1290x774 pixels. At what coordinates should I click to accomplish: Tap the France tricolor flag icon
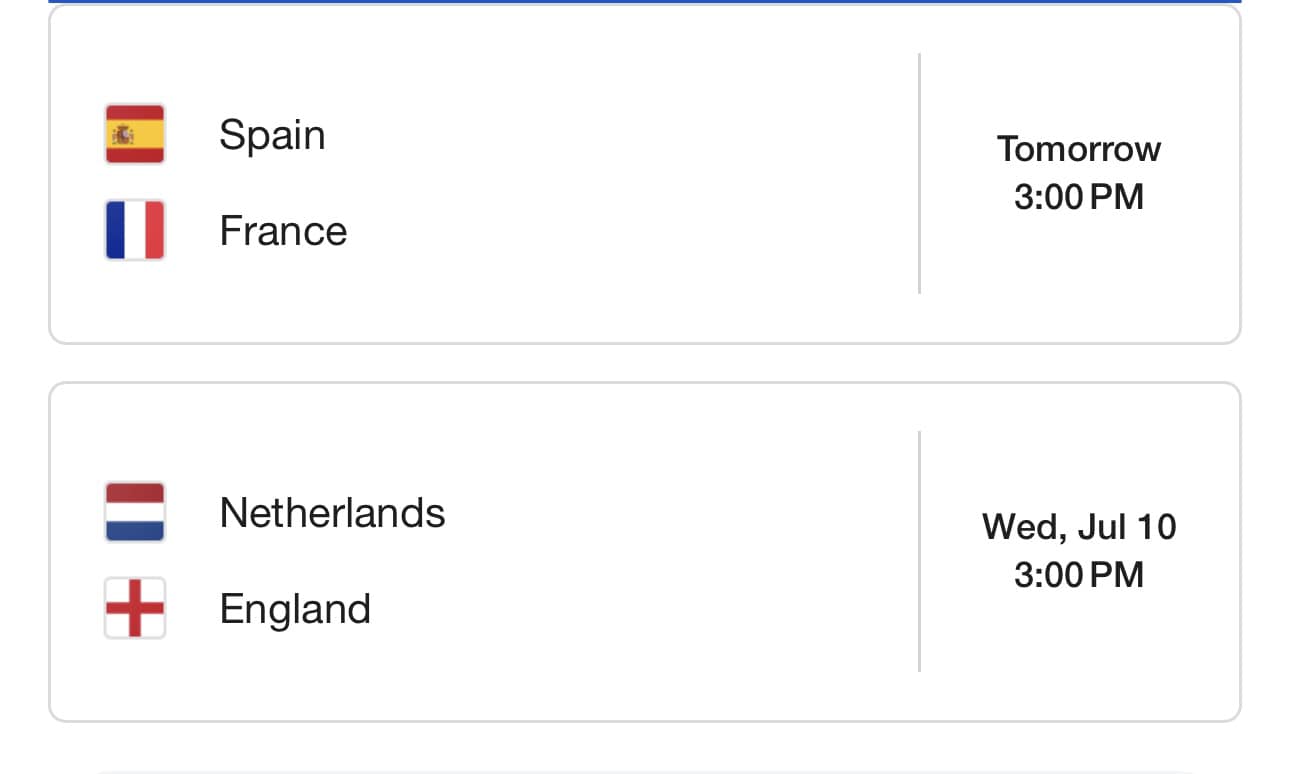coord(135,230)
